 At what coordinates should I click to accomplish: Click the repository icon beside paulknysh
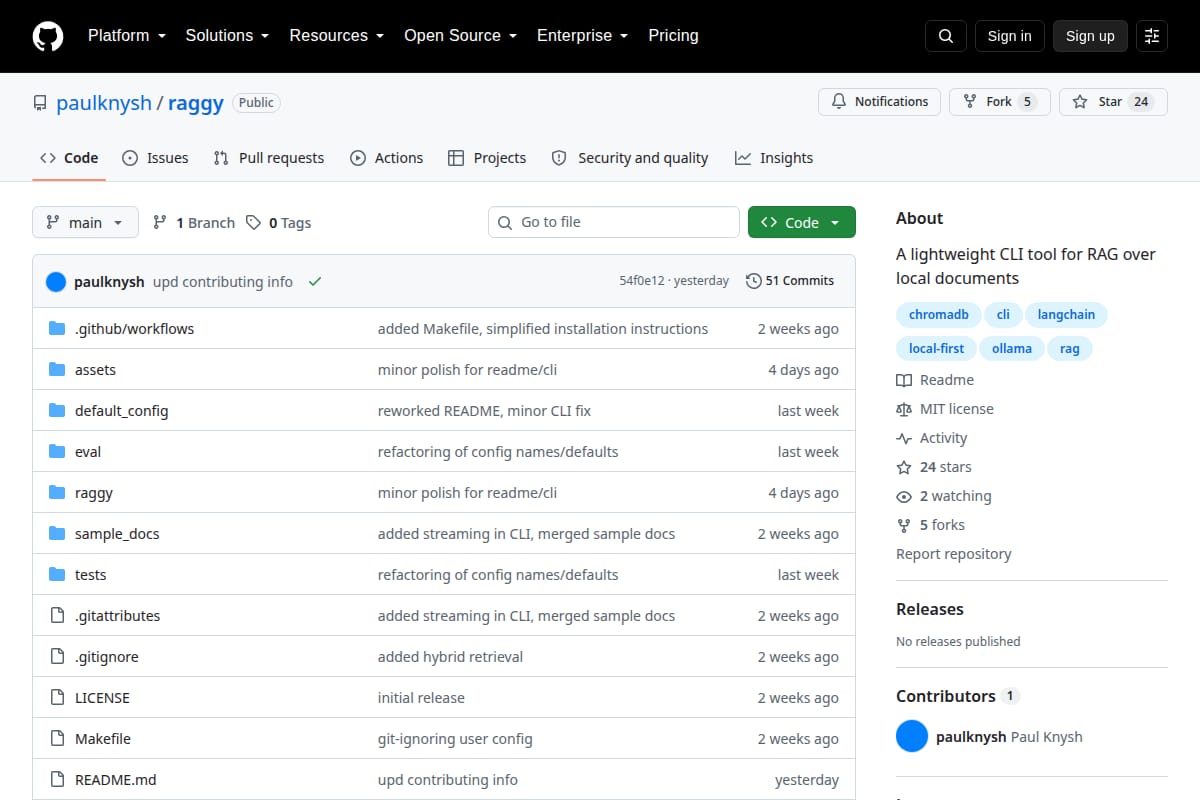(40, 103)
